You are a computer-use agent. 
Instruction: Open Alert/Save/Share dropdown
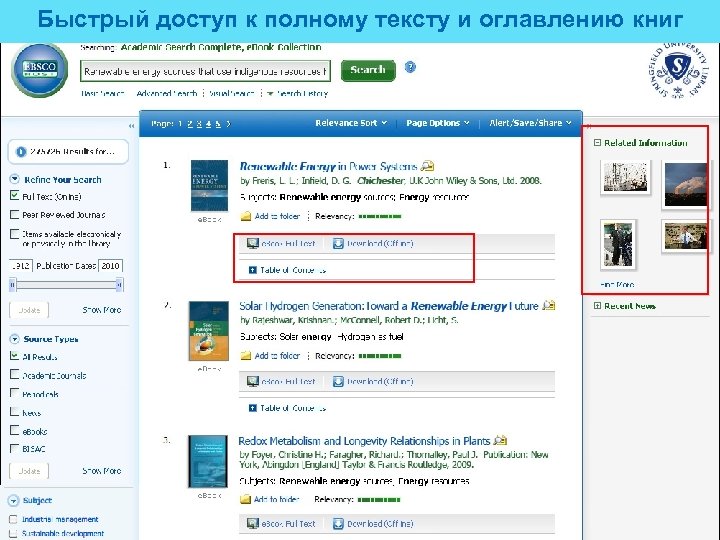530,123
